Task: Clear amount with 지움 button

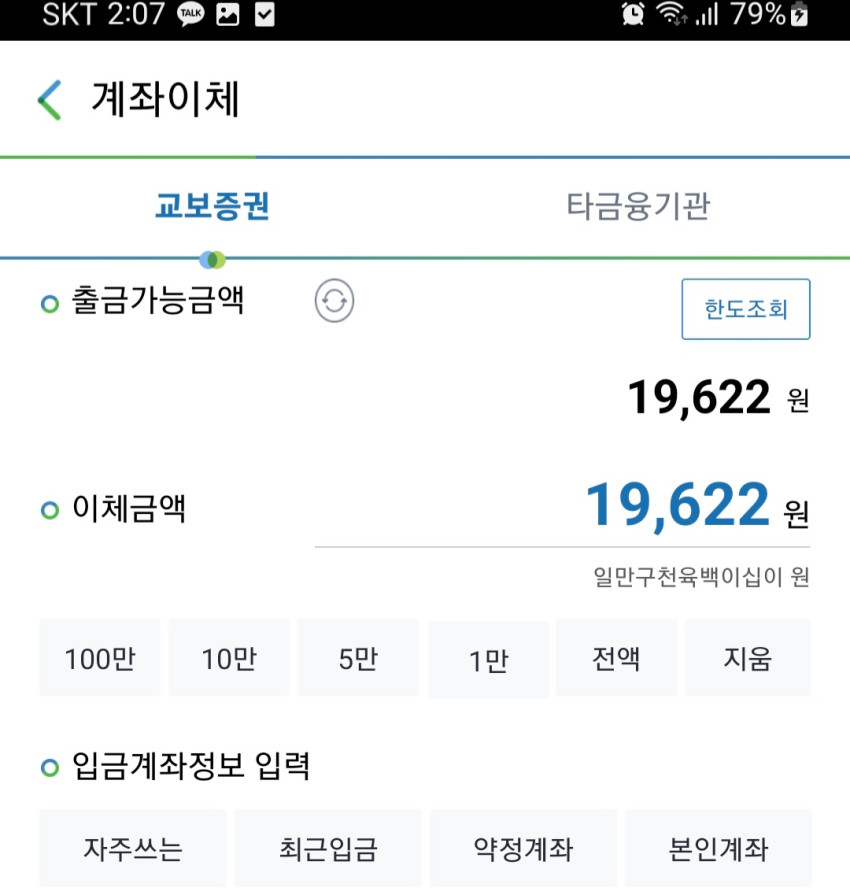Action: [x=747, y=658]
